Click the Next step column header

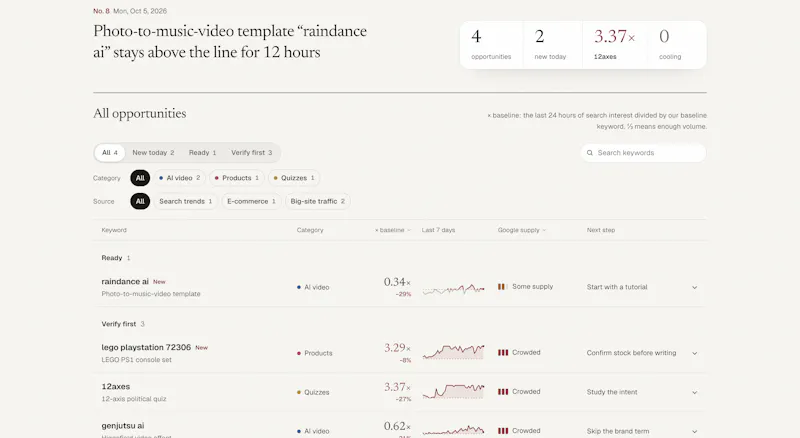pyautogui.click(x=601, y=230)
